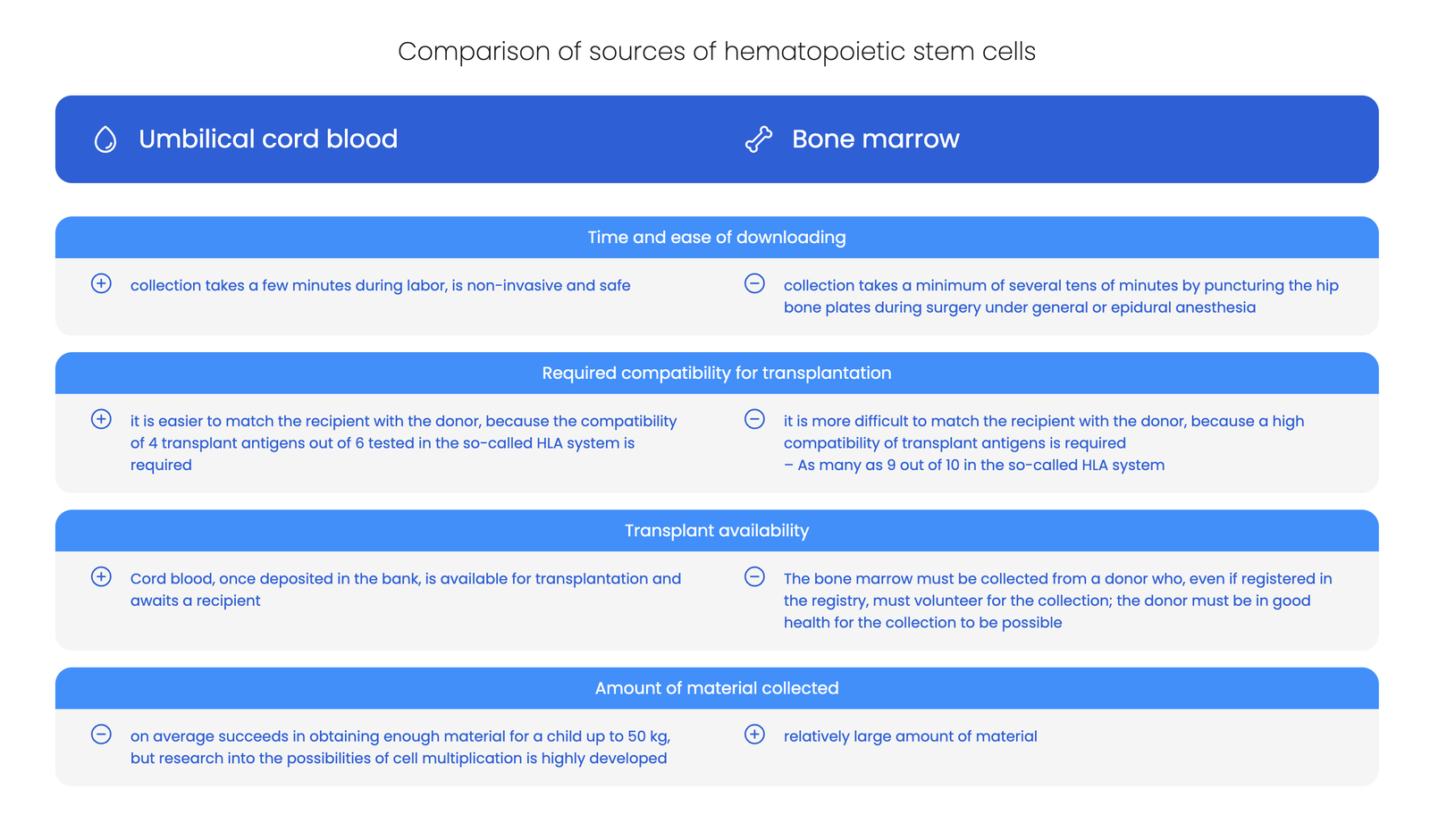Click the plus icon for easier donor matching

click(102, 420)
